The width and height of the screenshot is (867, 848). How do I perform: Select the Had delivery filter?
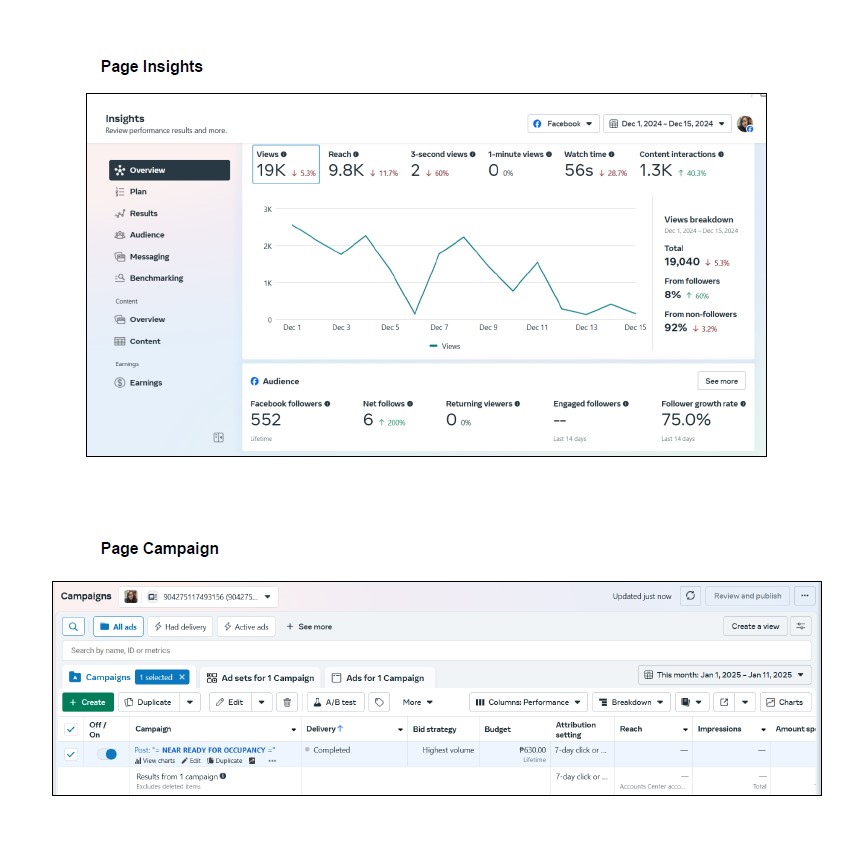coord(180,627)
